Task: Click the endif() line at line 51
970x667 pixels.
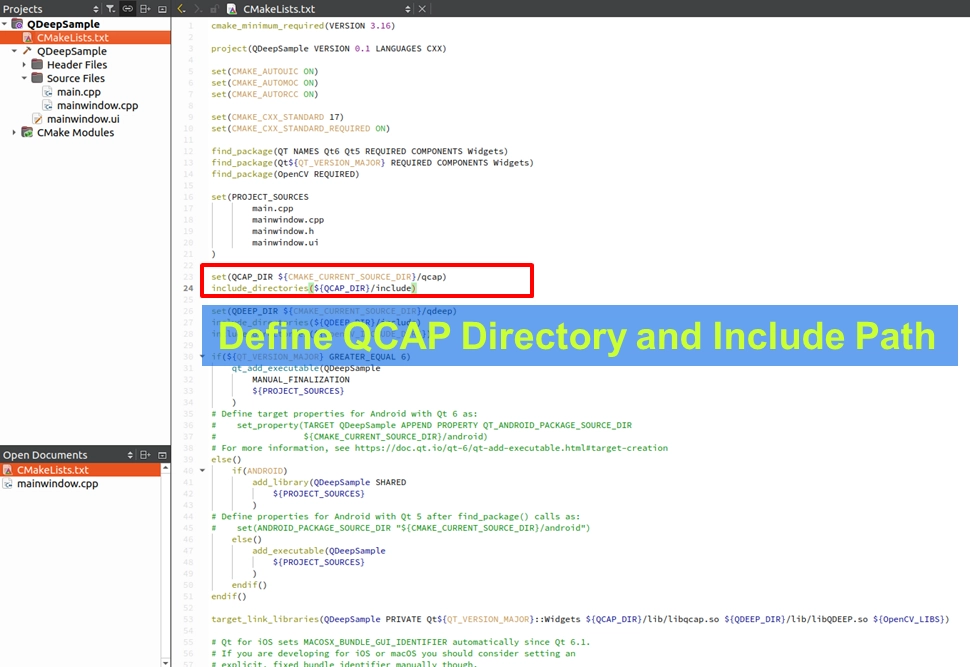Action: point(228,596)
